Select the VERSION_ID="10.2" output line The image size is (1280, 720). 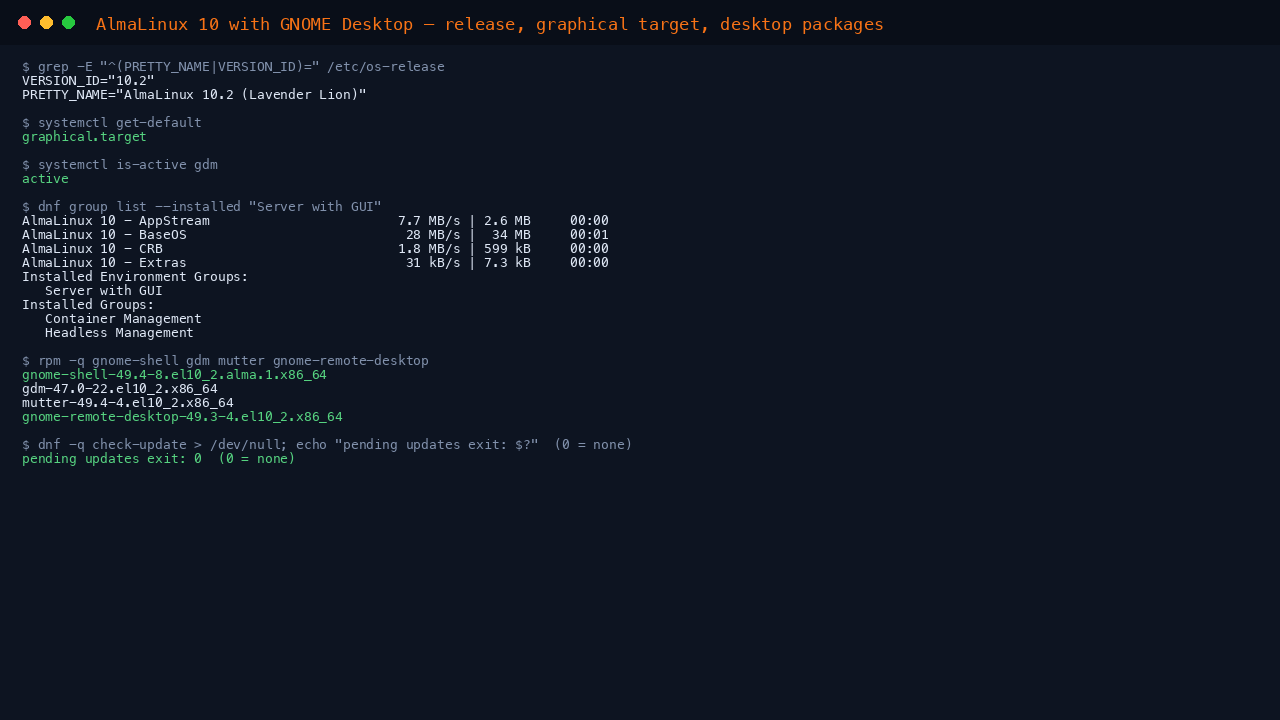[x=88, y=81]
